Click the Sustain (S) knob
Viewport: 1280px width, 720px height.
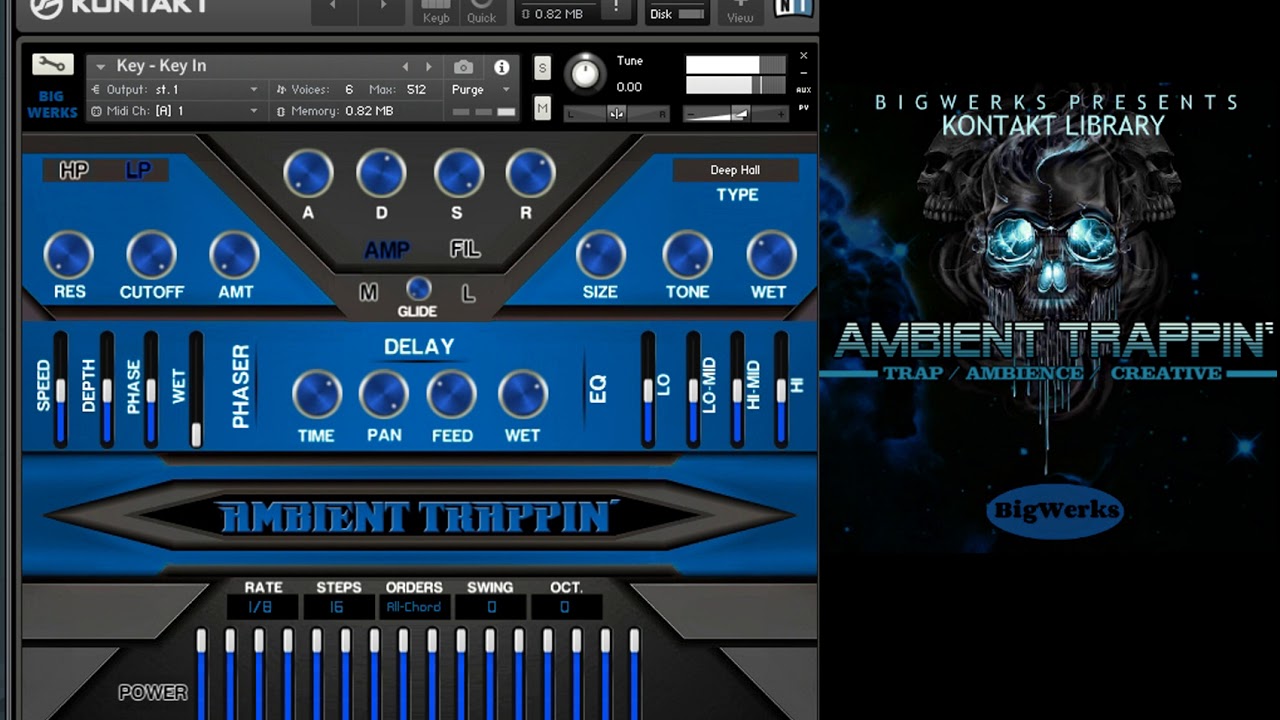click(x=458, y=173)
